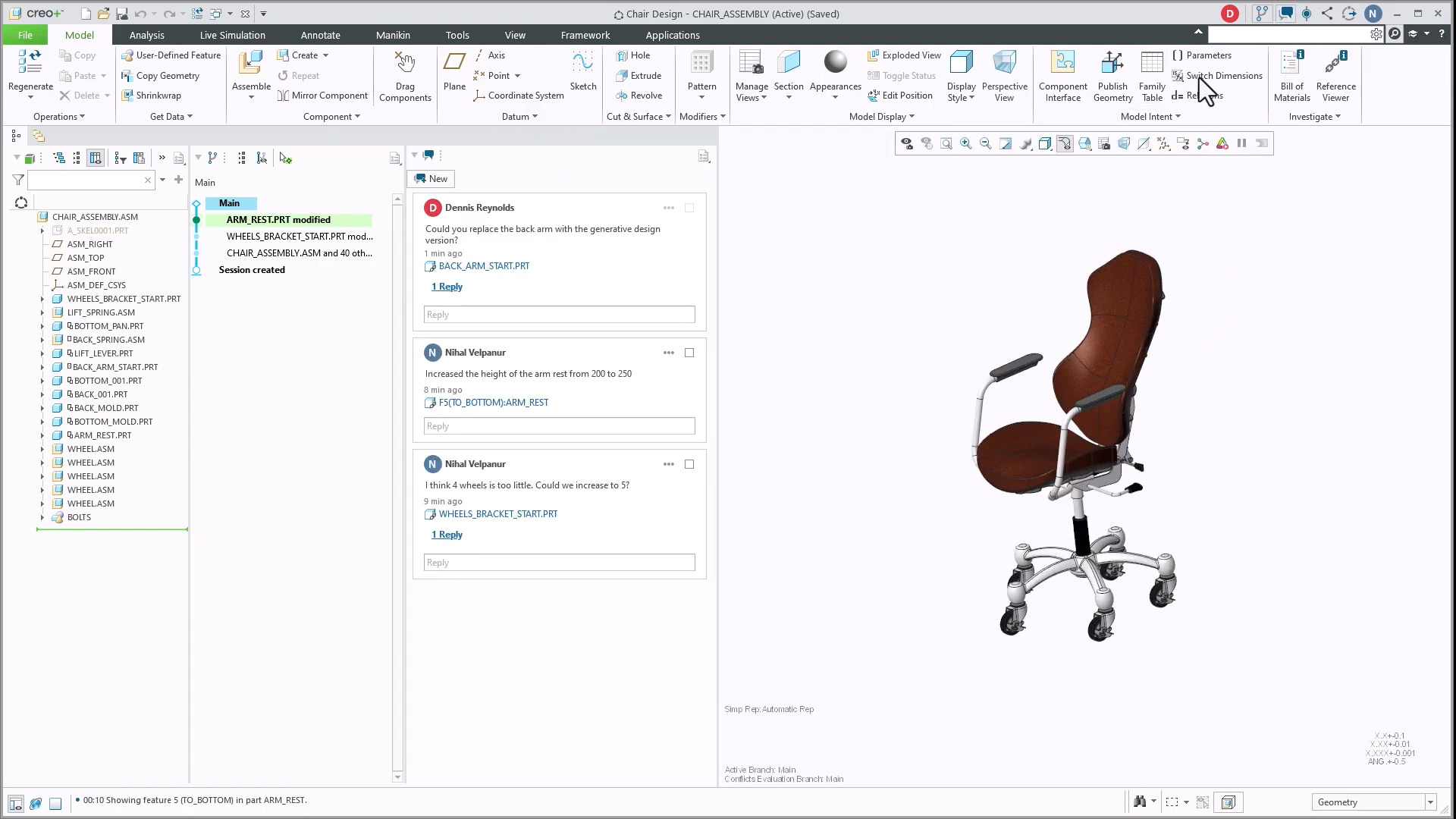
Task: Open the Datum group dropdown
Action: [x=519, y=117]
